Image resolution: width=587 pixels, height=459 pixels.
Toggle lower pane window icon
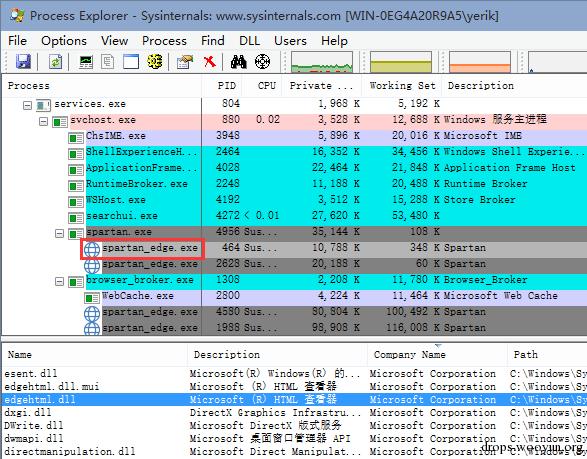[x=131, y=61]
